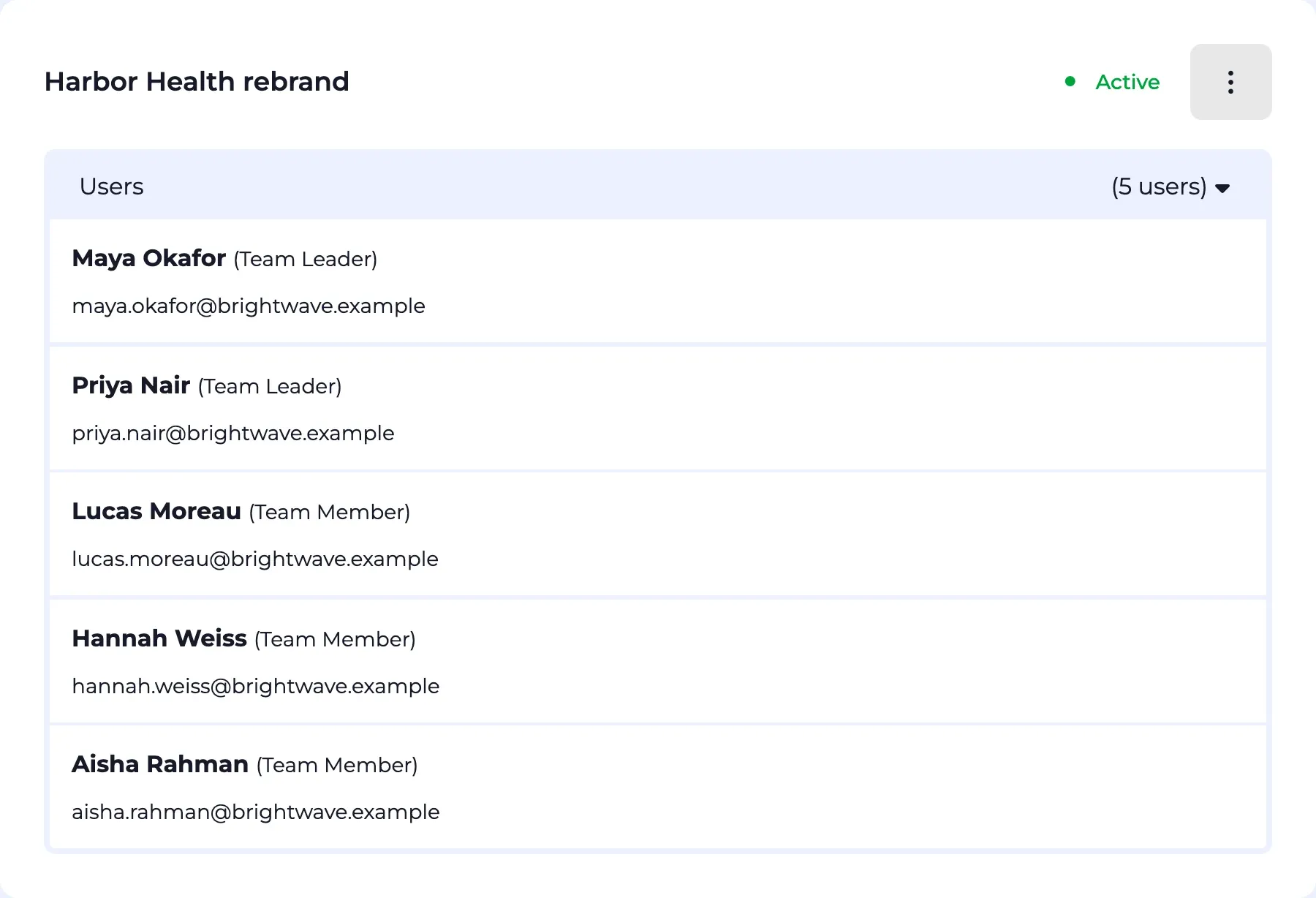Image resolution: width=1316 pixels, height=898 pixels.
Task: Click the (5 users) count text
Action: (x=1159, y=186)
